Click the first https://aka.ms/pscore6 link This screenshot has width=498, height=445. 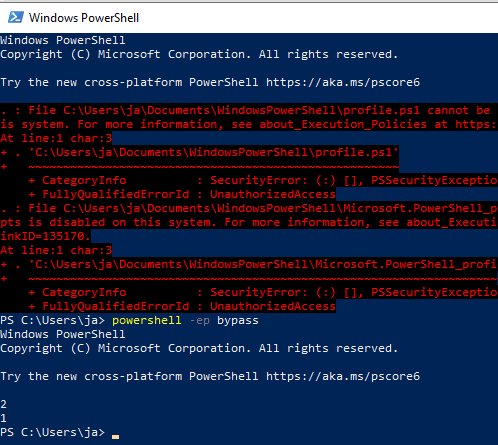click(343, 82)
